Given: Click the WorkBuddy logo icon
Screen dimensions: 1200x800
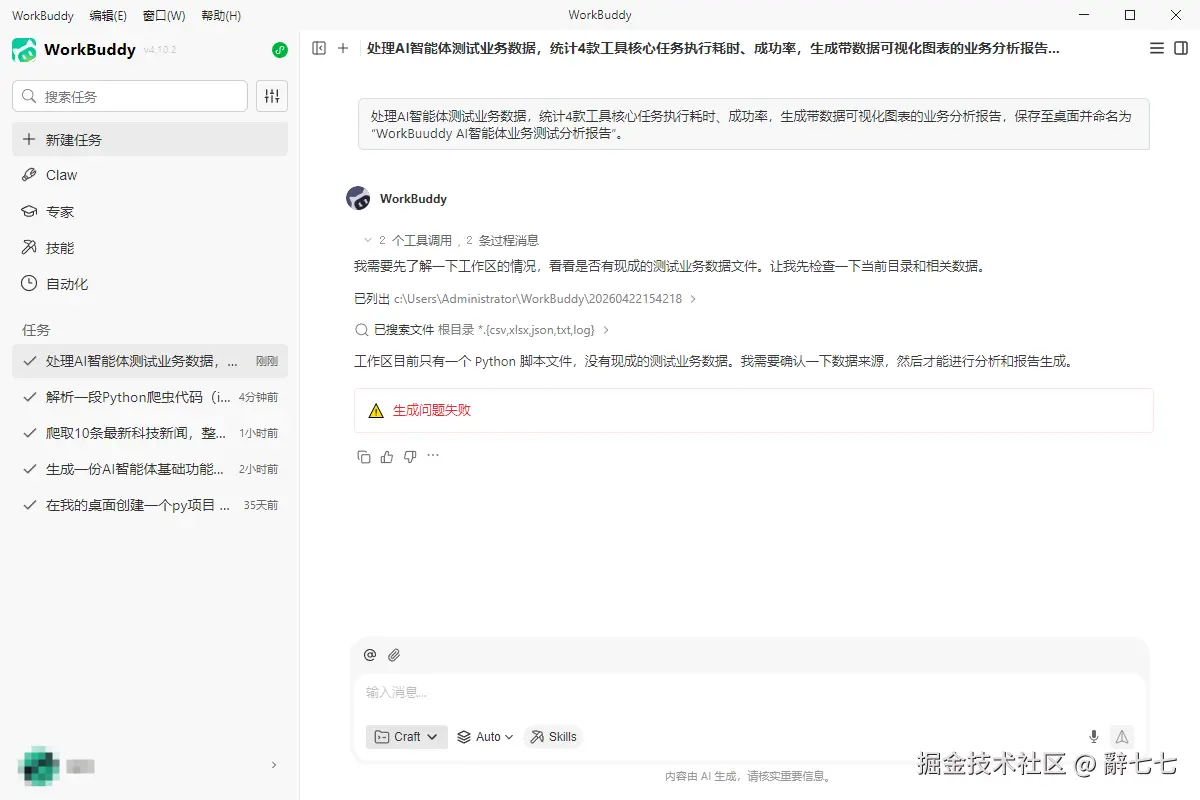Looking at the screenshot, I should click(24, 49).
